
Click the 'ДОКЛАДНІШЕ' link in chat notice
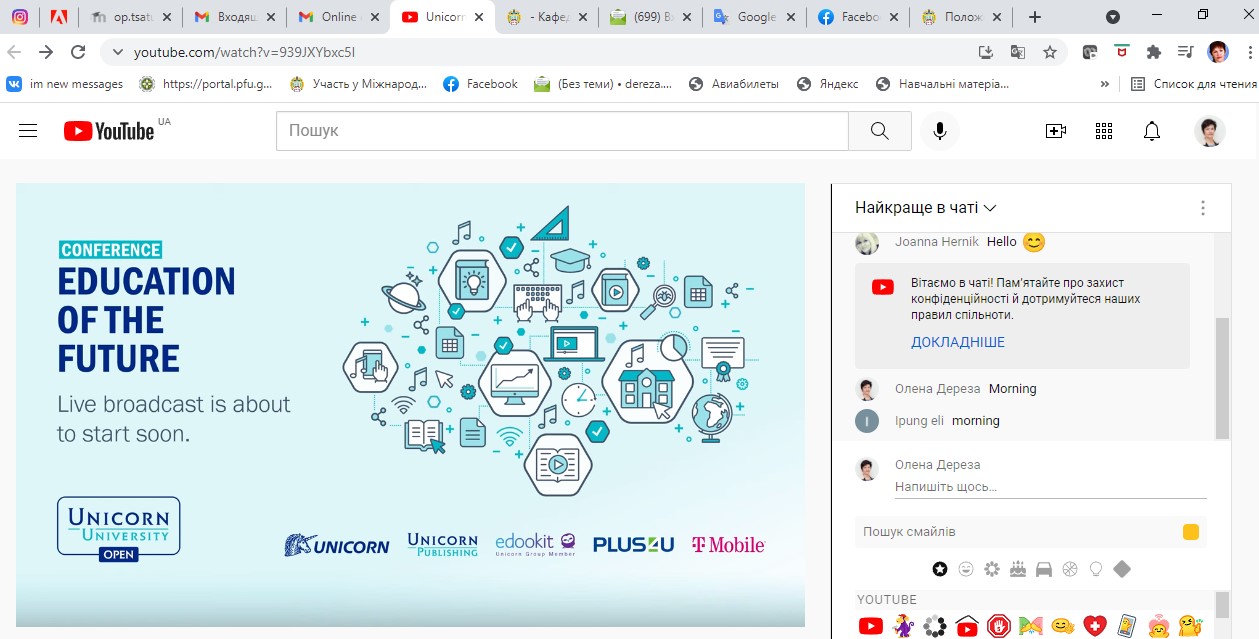coord(957,342)
